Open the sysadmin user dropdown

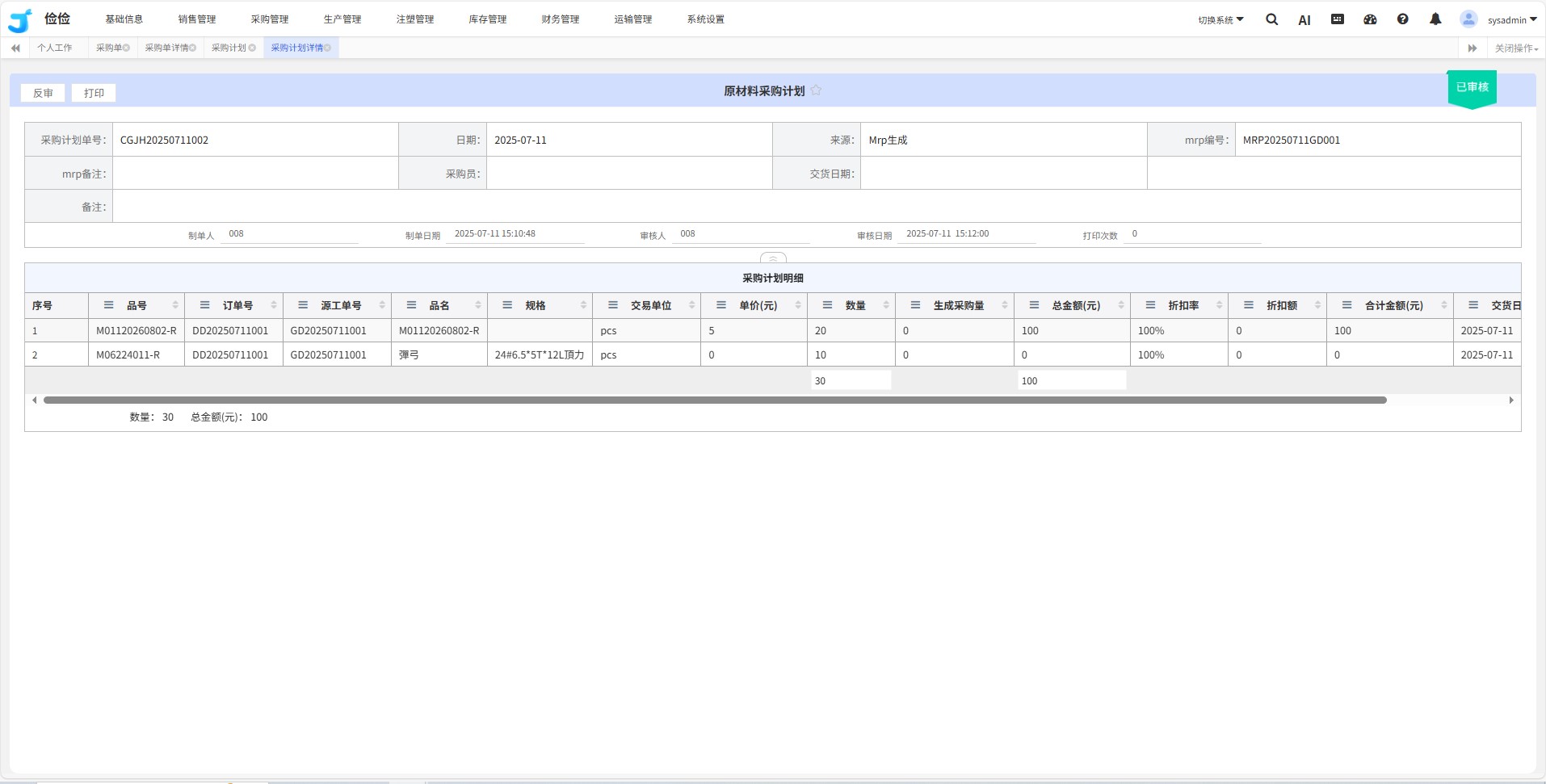1511,19
